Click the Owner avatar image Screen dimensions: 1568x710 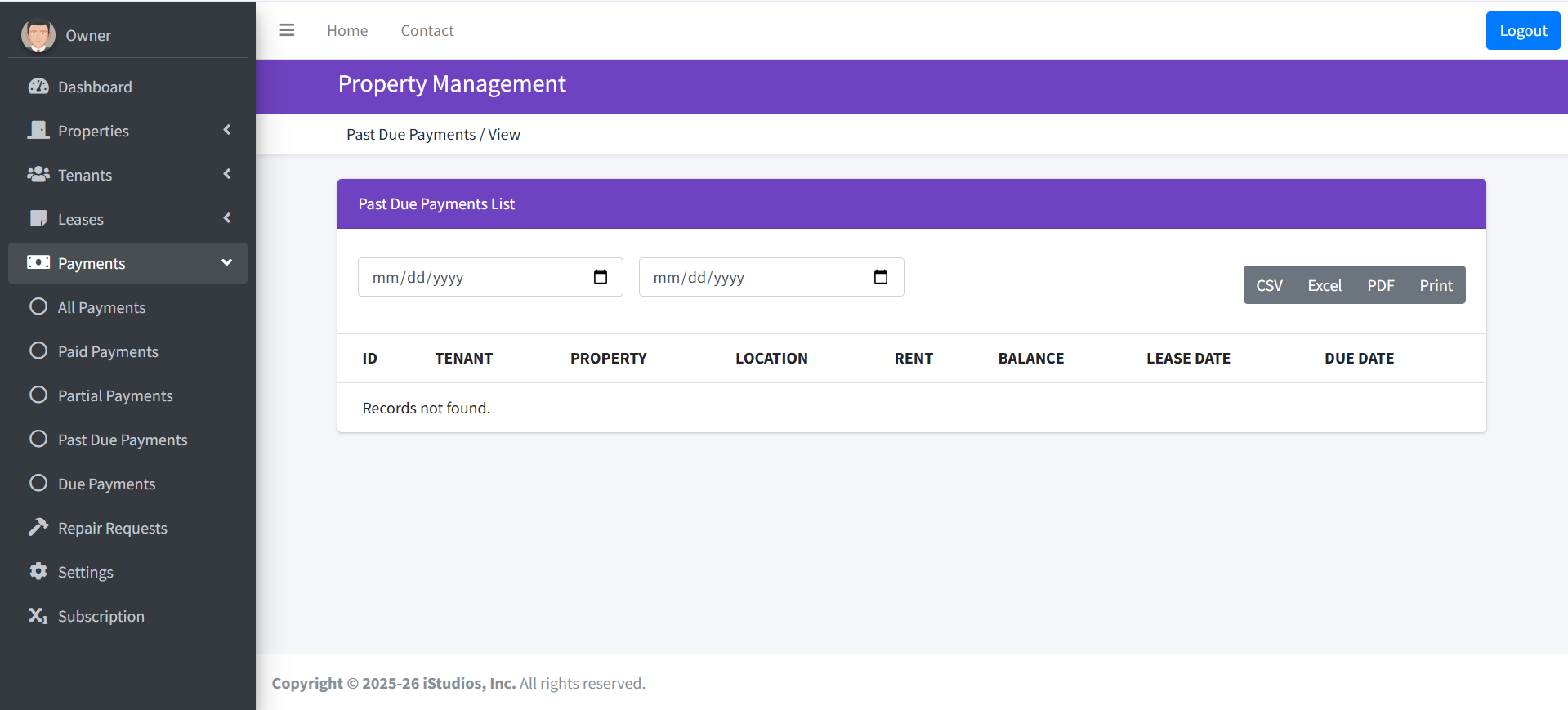coord(38,35)
